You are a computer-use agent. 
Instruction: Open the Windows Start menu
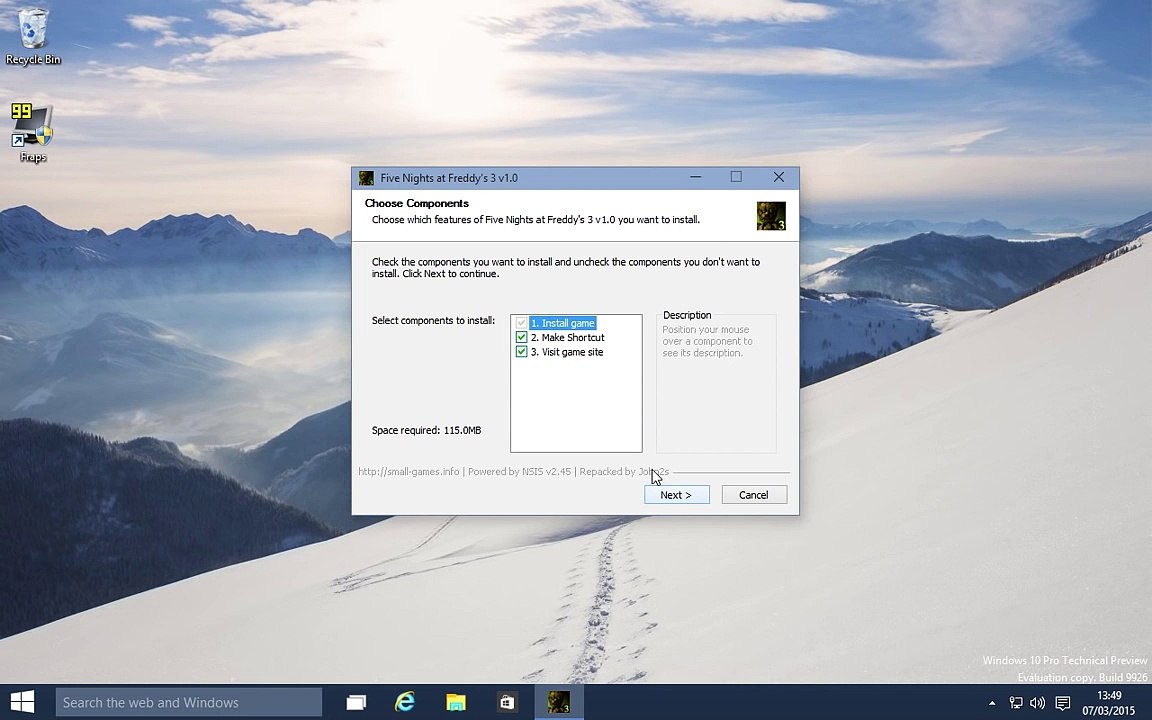[22, 702]
